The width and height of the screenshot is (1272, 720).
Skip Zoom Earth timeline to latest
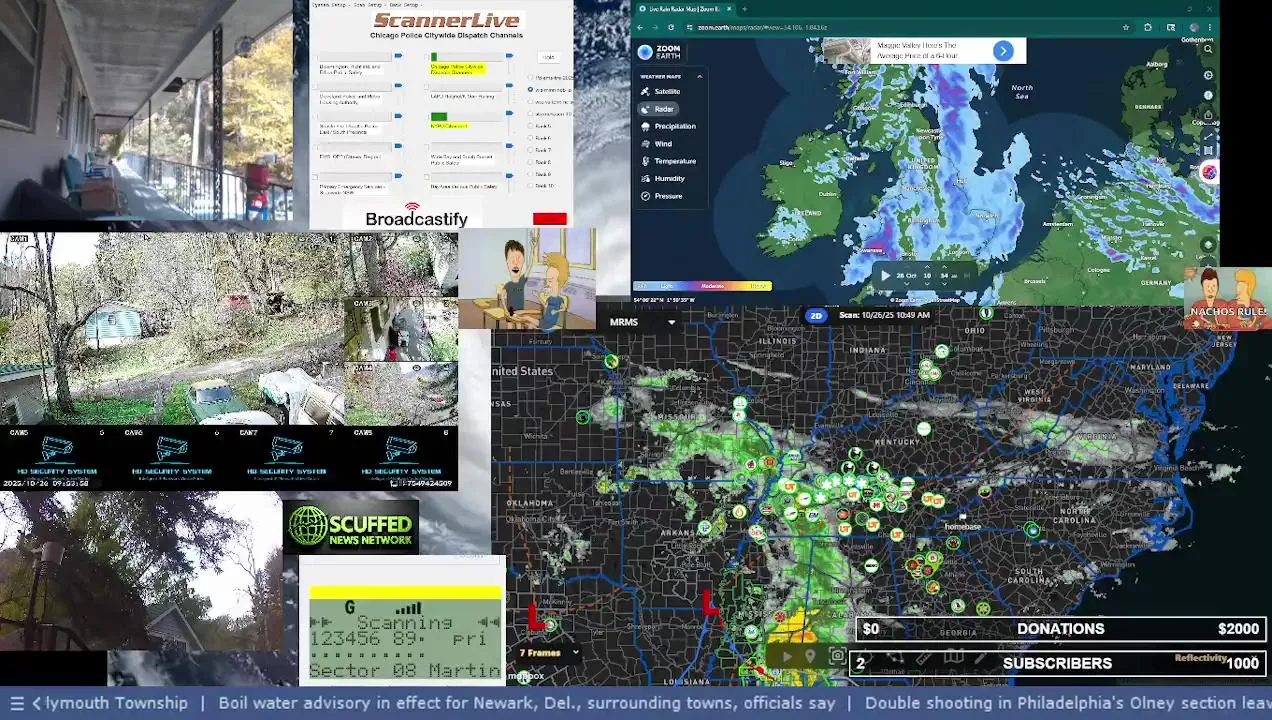[967, 275]
